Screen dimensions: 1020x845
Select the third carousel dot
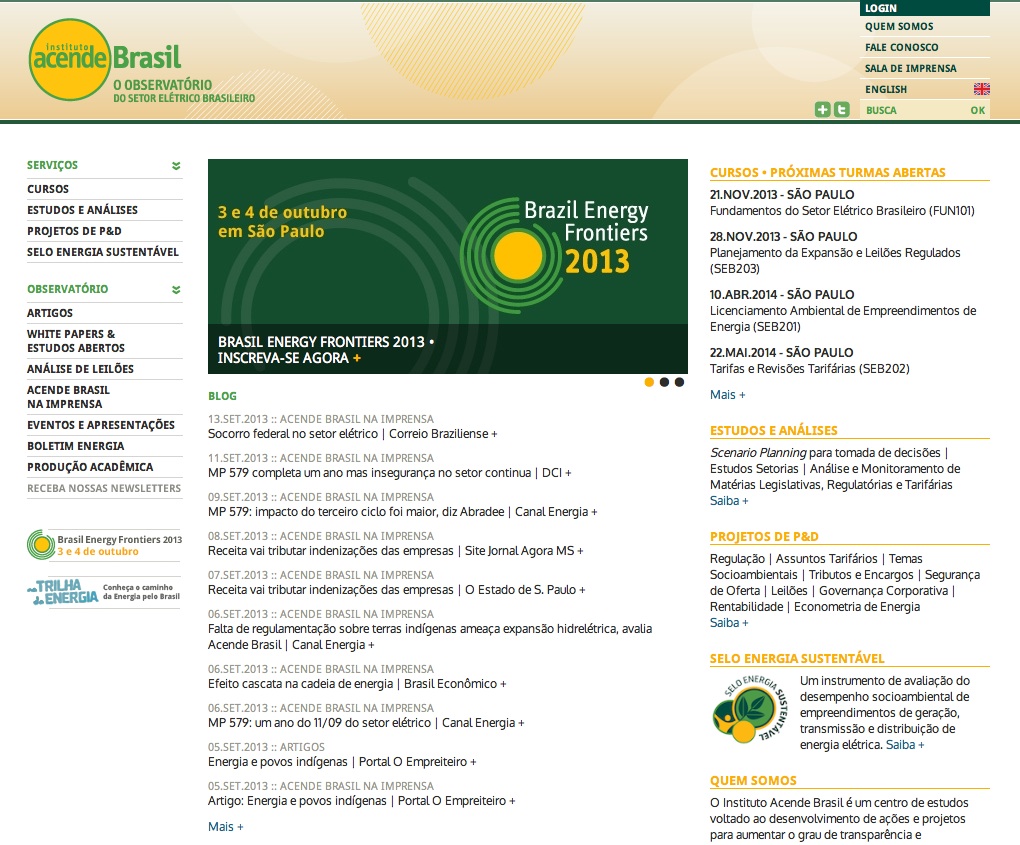point(679,382)
